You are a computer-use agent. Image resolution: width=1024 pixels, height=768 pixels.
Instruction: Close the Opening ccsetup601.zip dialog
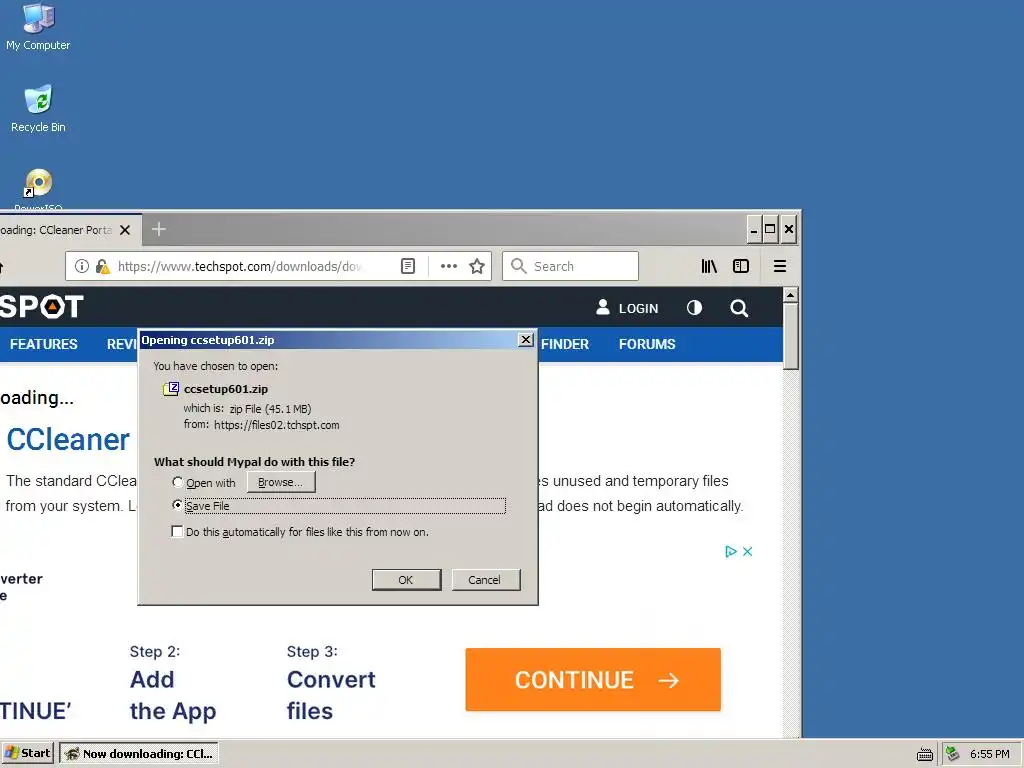526,340
